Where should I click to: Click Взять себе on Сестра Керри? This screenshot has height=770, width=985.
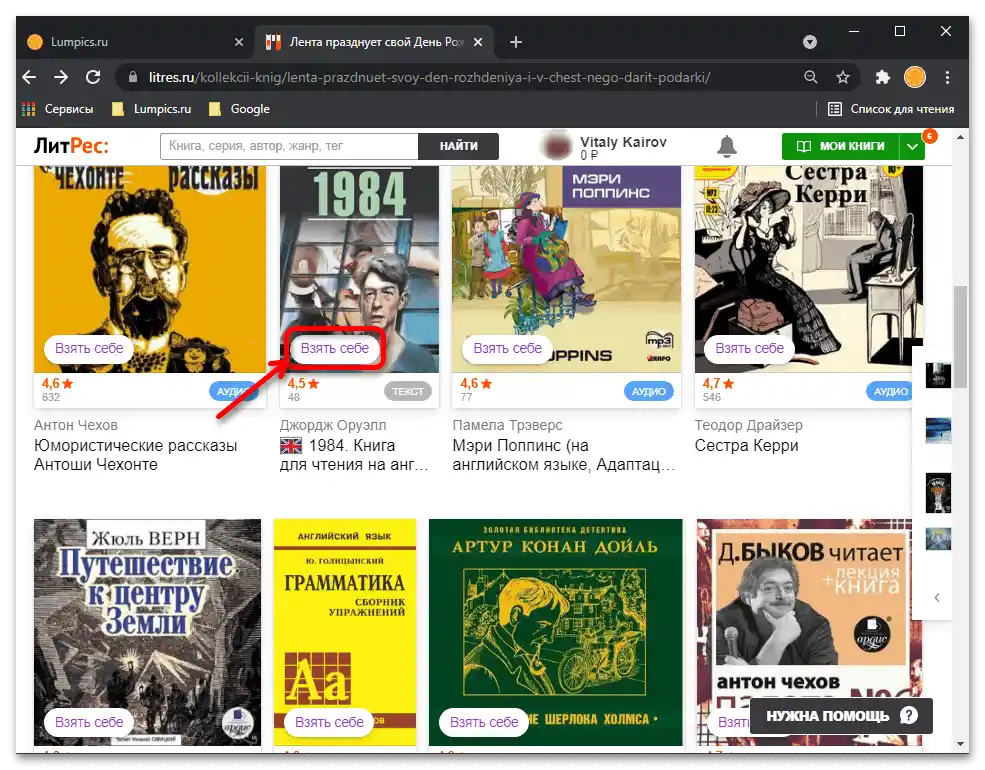point(749,349)
